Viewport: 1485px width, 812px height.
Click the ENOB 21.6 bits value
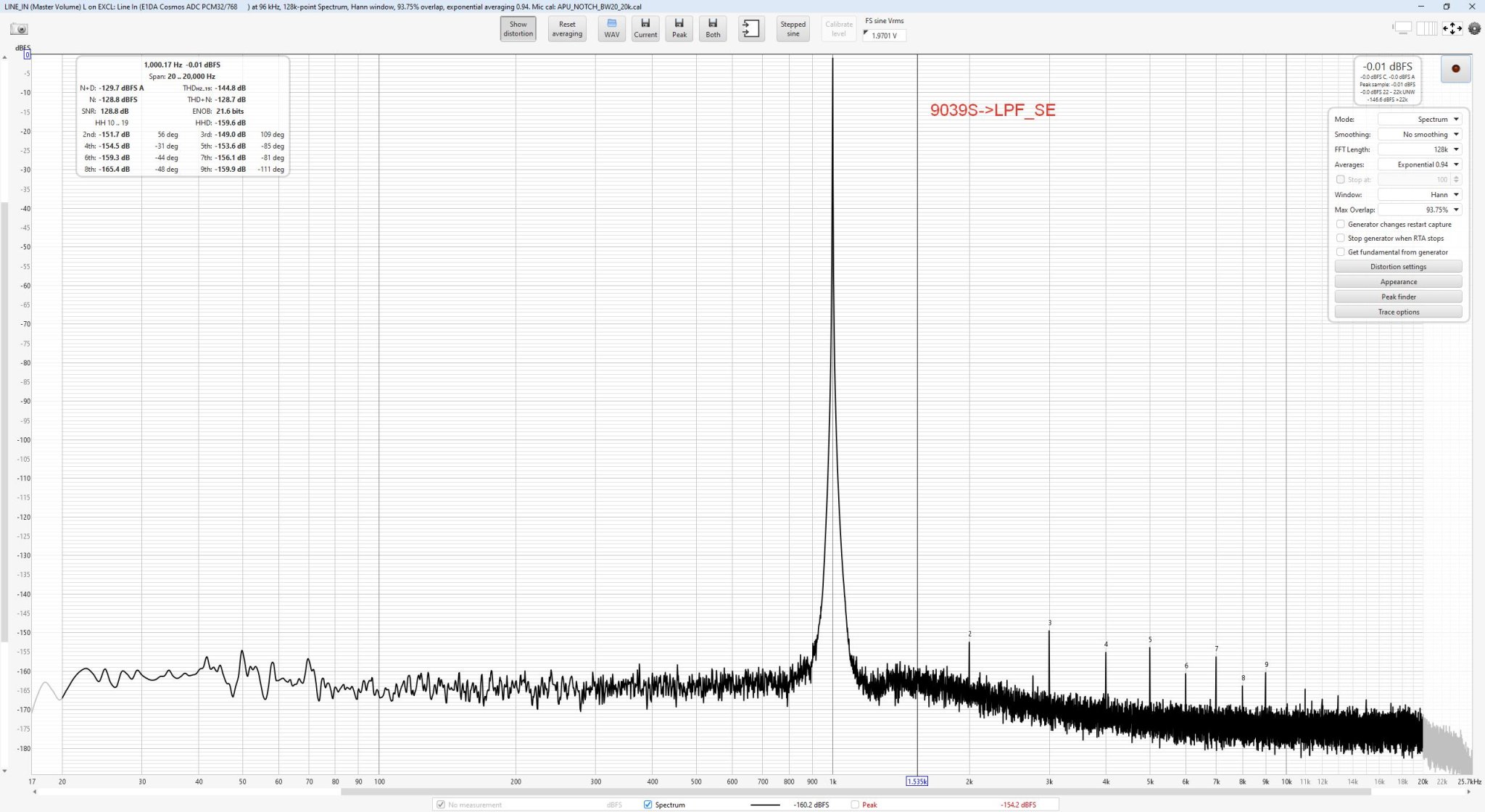(x=230, y=111)
